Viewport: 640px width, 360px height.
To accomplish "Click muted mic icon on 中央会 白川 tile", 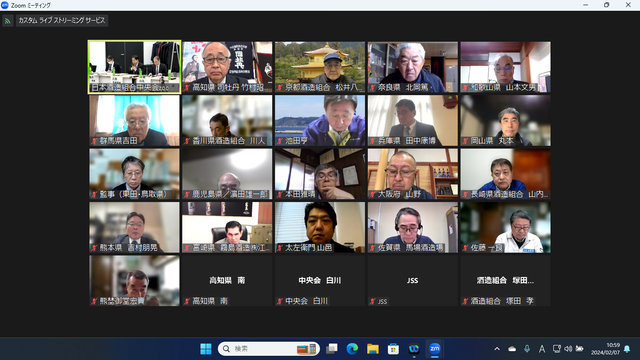I will click(280, 302).
